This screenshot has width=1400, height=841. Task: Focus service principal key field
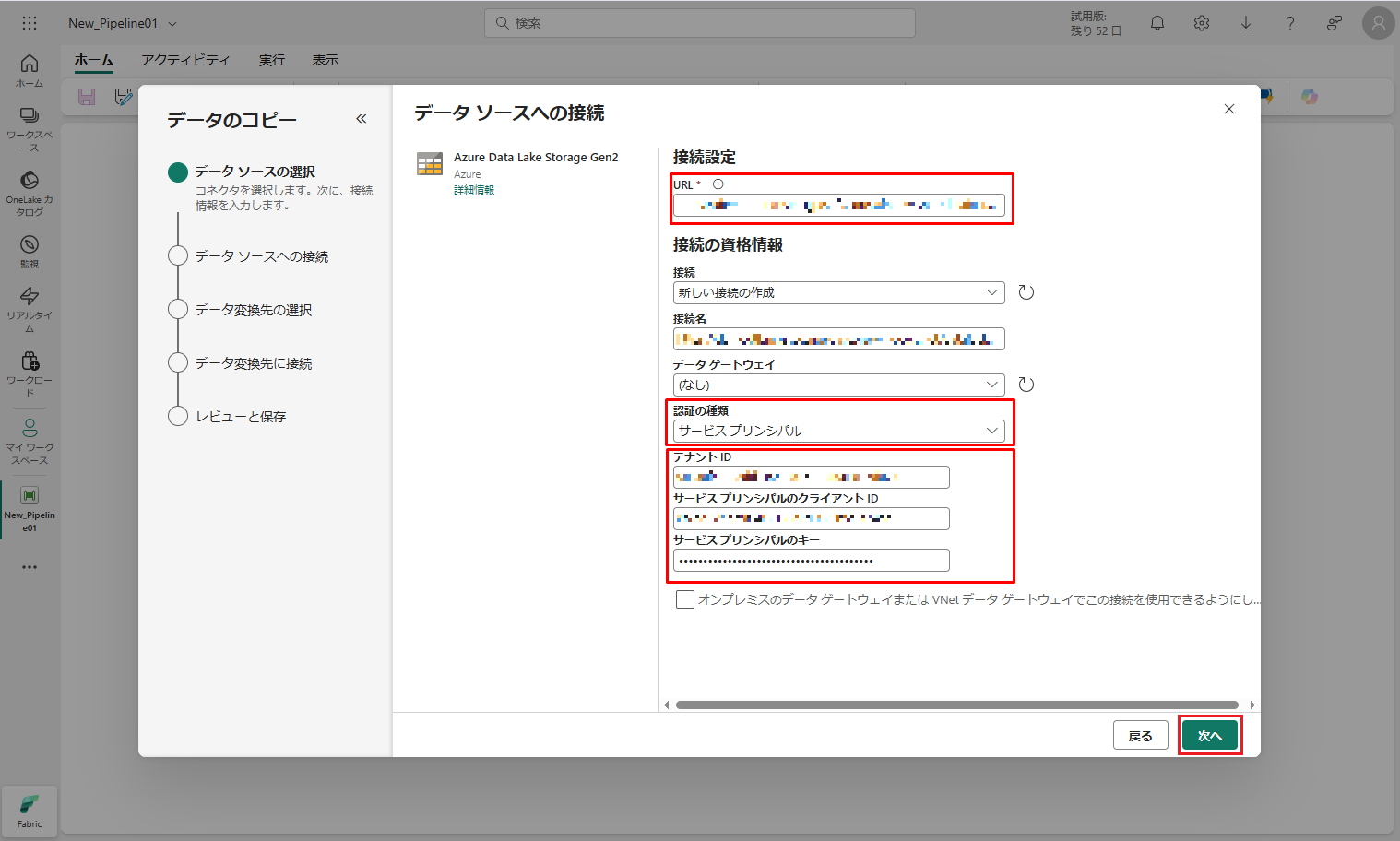[x=812, y=560]
